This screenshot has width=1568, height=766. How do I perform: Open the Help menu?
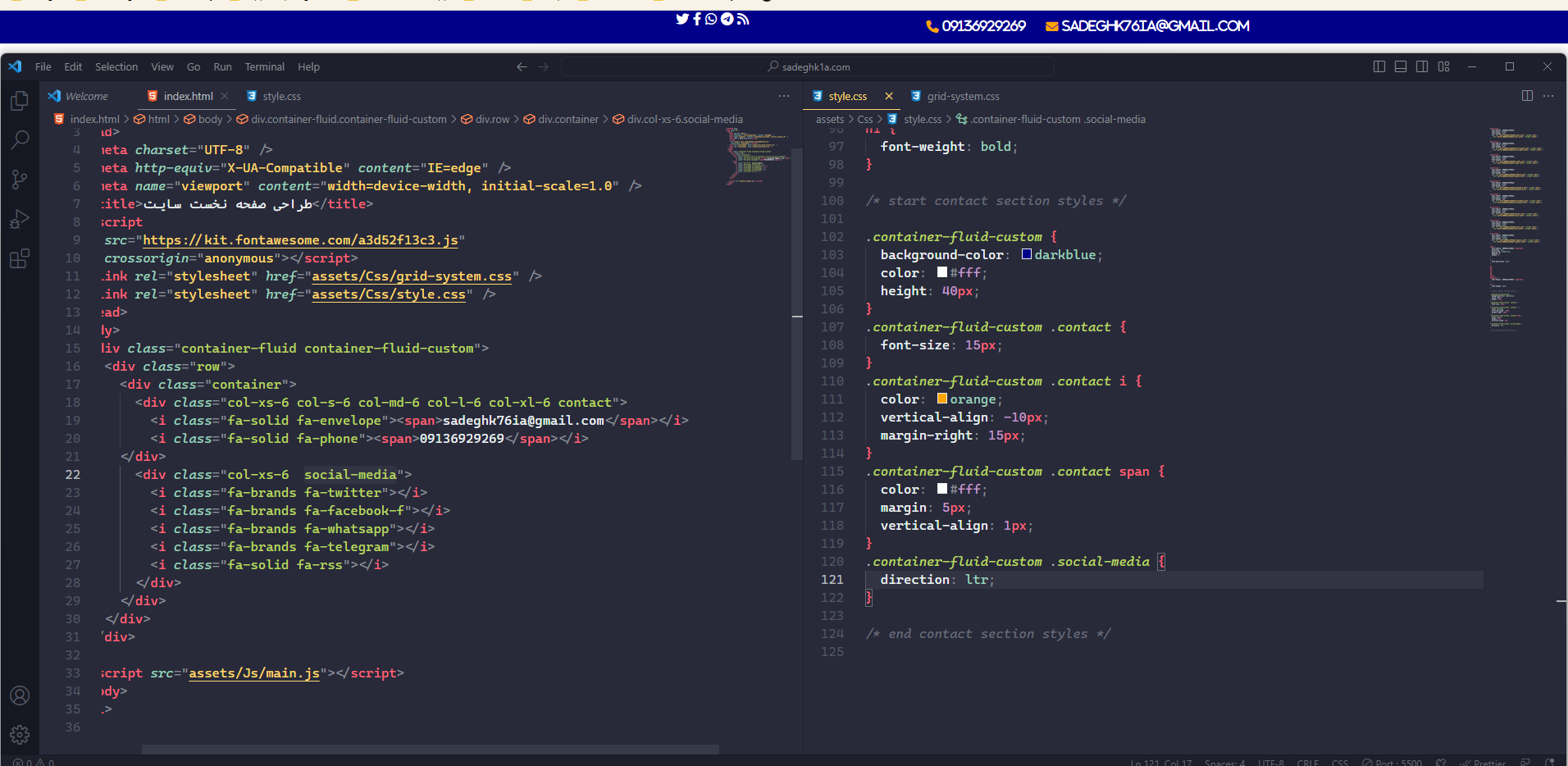(x=309, y=66)
